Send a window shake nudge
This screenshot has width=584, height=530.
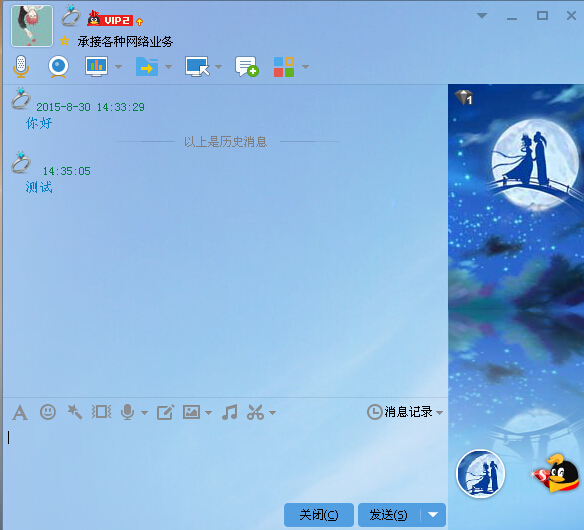coord(101,412)
